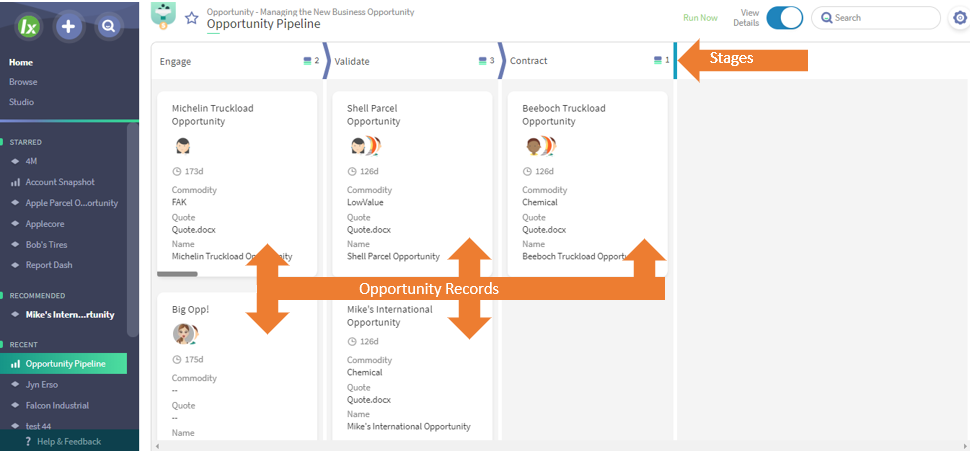The height and width of the screenshot is (453, 970).
Task: Click the breadcrumb Opportunity - Managing the New Business Opportunity
Action: tap(311, 12)
